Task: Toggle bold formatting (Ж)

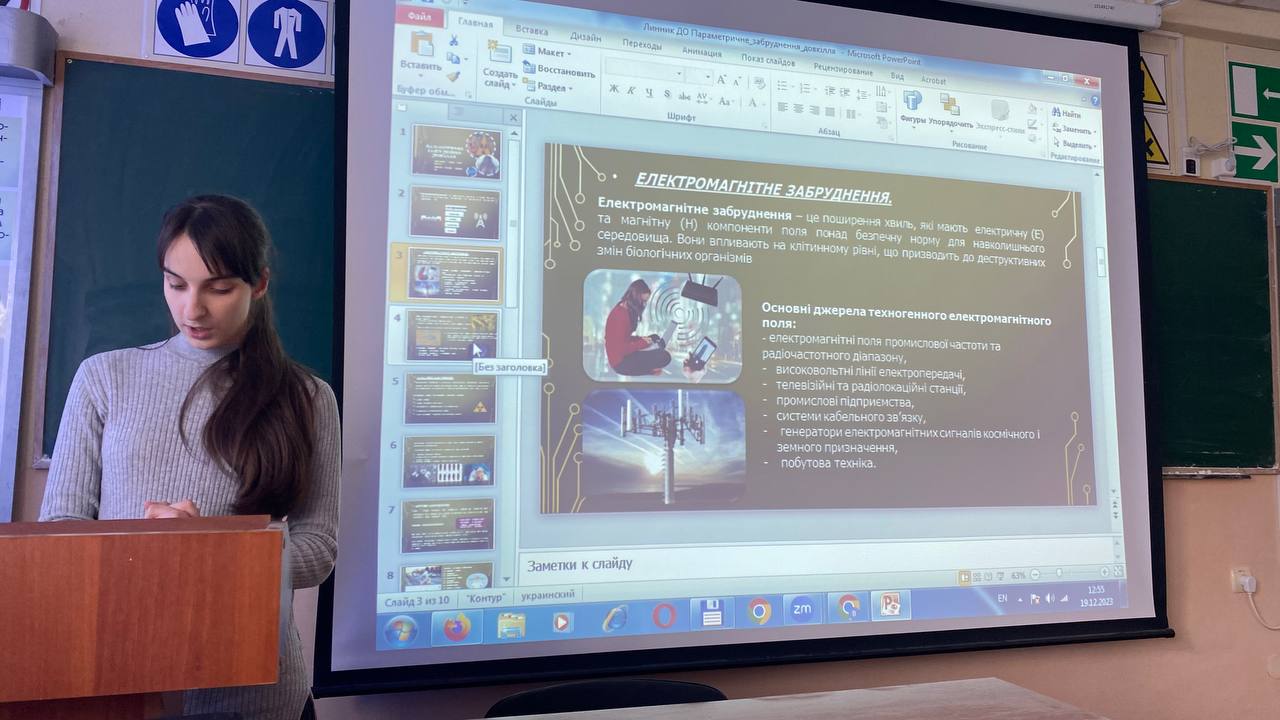Action: (615, 90)
